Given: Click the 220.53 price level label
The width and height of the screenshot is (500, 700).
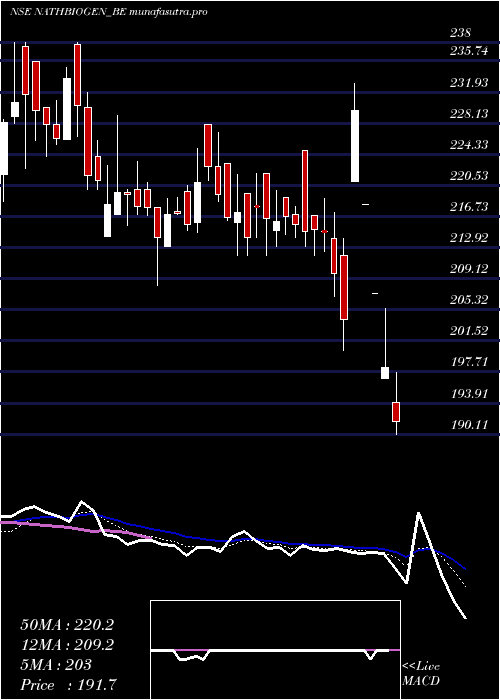Looking at the screenshot, I should tap(469, 176).
